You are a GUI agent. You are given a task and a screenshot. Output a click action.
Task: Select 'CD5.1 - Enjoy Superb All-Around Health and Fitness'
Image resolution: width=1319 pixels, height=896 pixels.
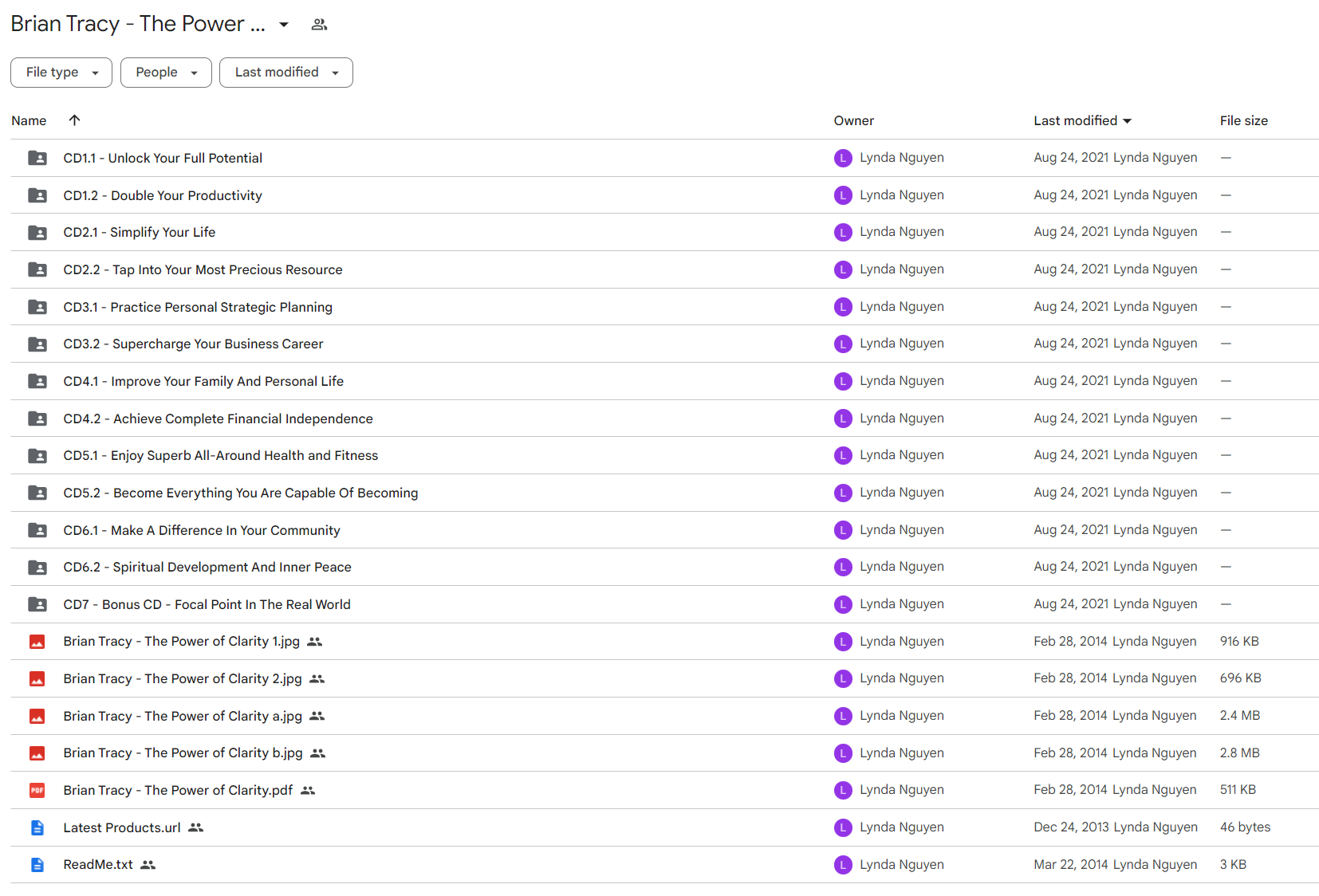point(221,455)
